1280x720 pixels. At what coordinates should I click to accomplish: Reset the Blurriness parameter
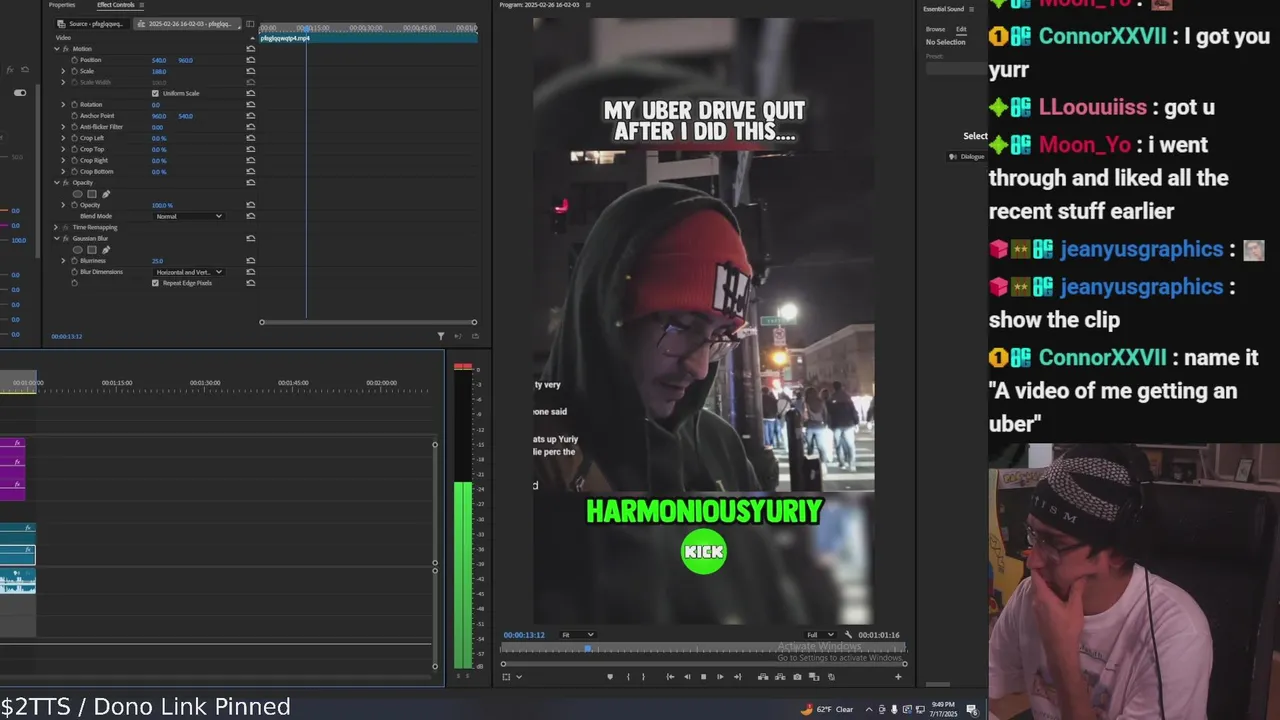coord(250,260)
